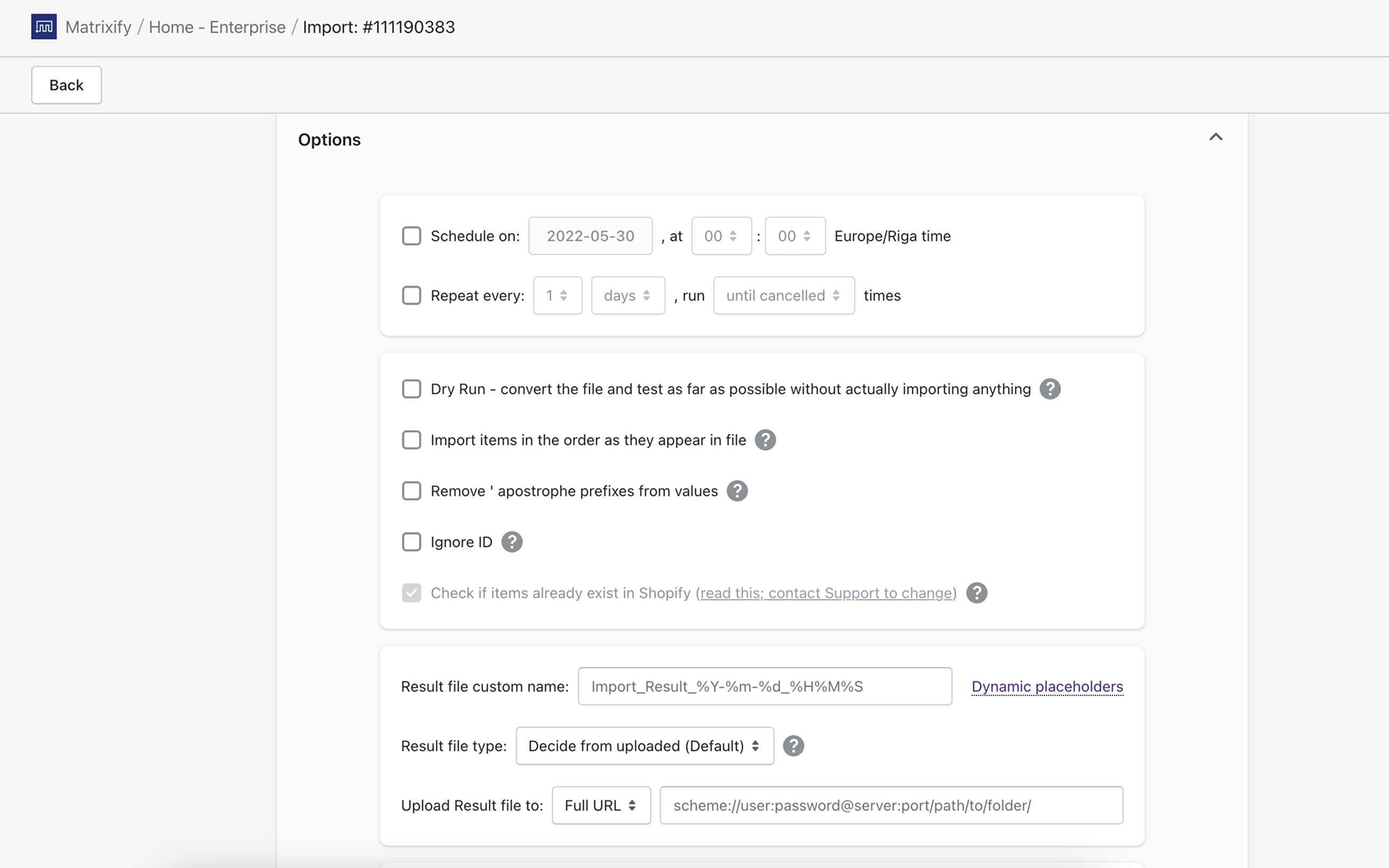
Task: Open help for apostrophe prefixes option
Action: [x=737, y=491]
